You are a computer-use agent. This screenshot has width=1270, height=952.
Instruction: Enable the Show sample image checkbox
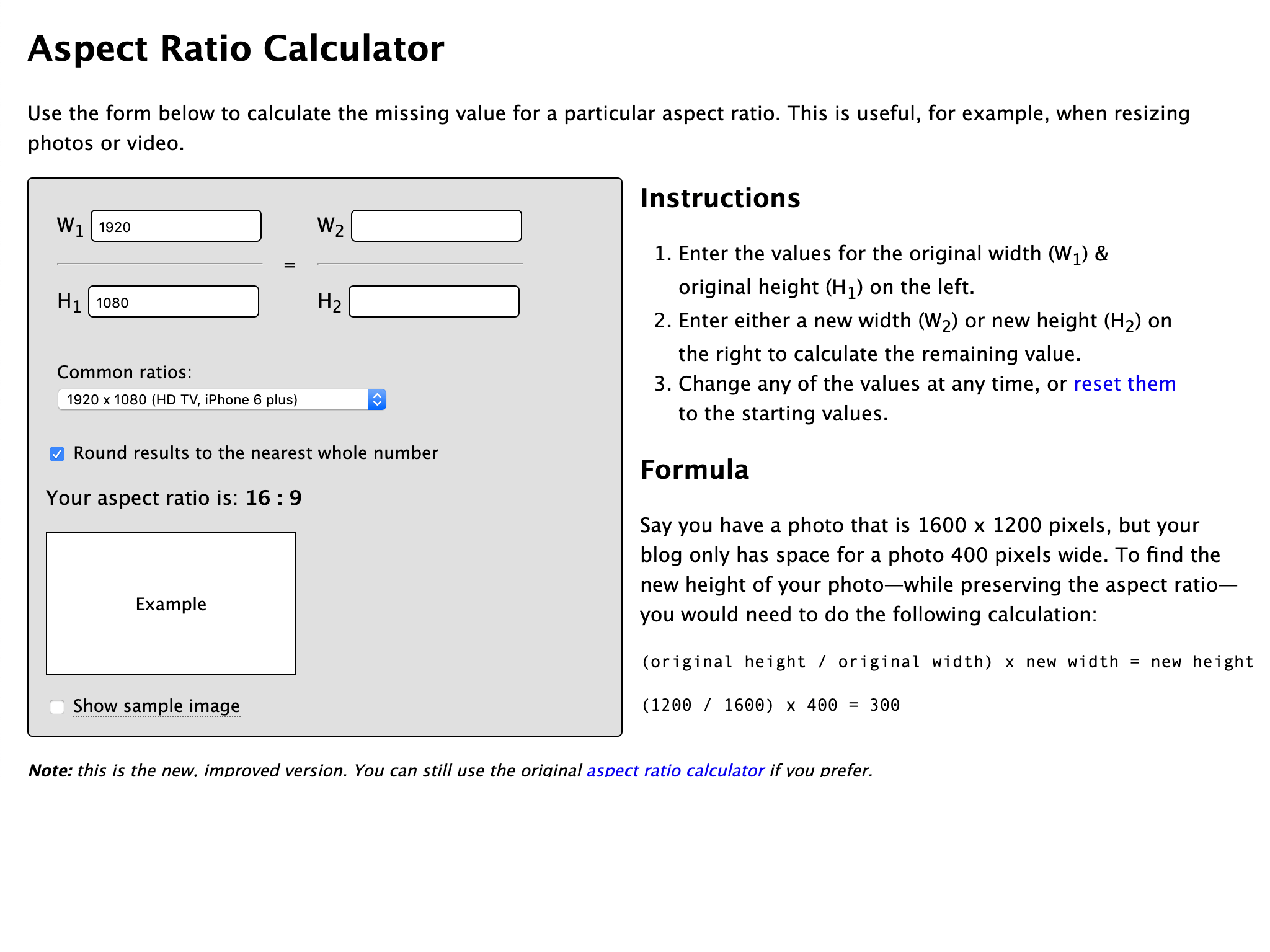[57, 707]
